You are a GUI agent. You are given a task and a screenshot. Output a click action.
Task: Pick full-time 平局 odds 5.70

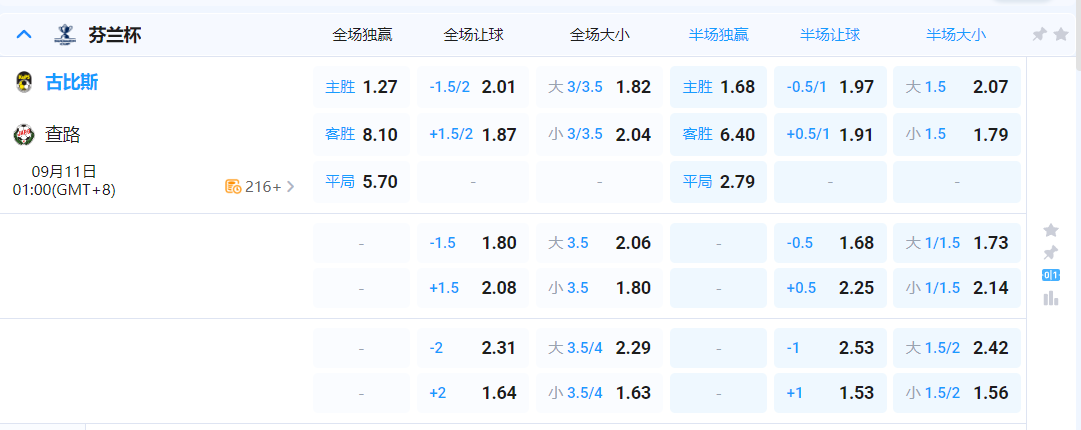(362, 182)
